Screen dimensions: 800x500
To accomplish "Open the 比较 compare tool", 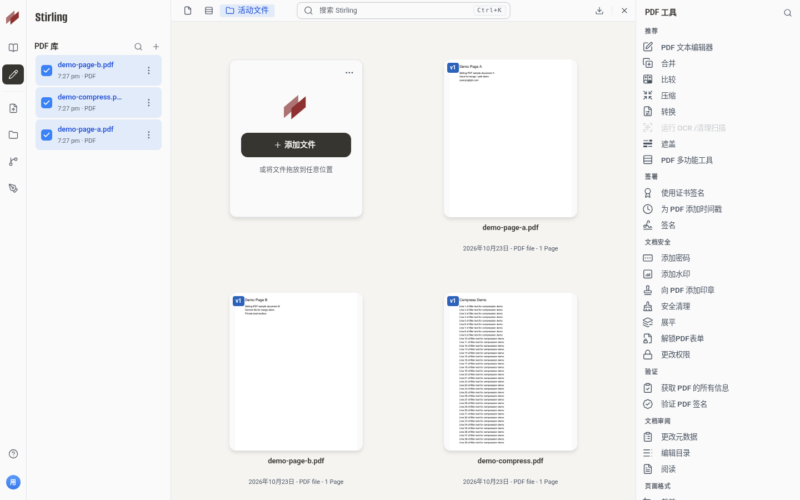I will [x=668, y=80].
